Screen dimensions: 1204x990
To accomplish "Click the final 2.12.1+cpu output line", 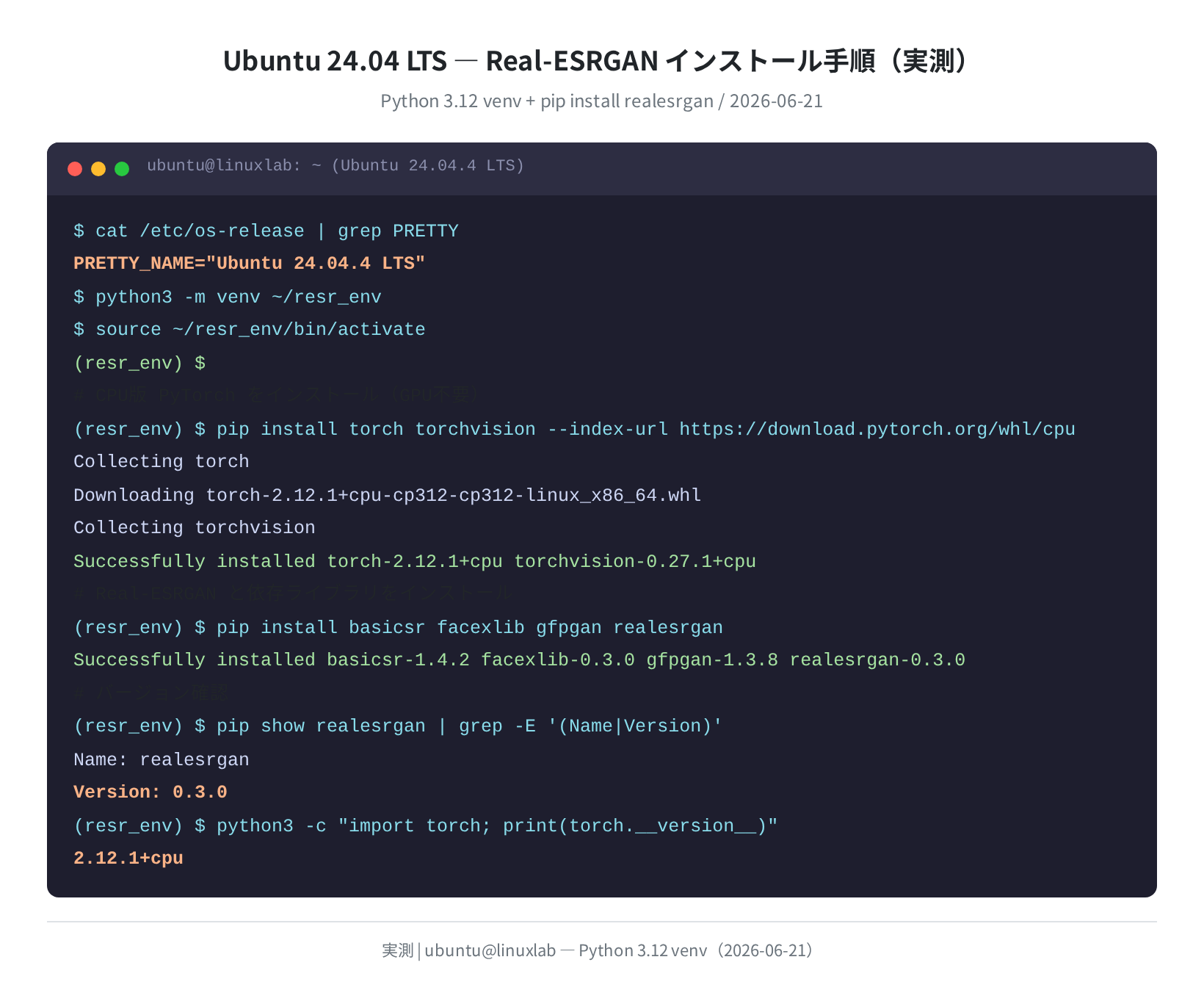I will pos(128,859).
